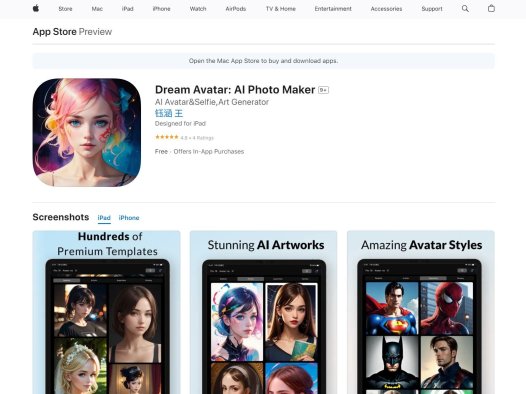This screenshot has height=394, width=526.
Task: View the Amazing Avatar Styles screenshot
Action: point(421,312)
